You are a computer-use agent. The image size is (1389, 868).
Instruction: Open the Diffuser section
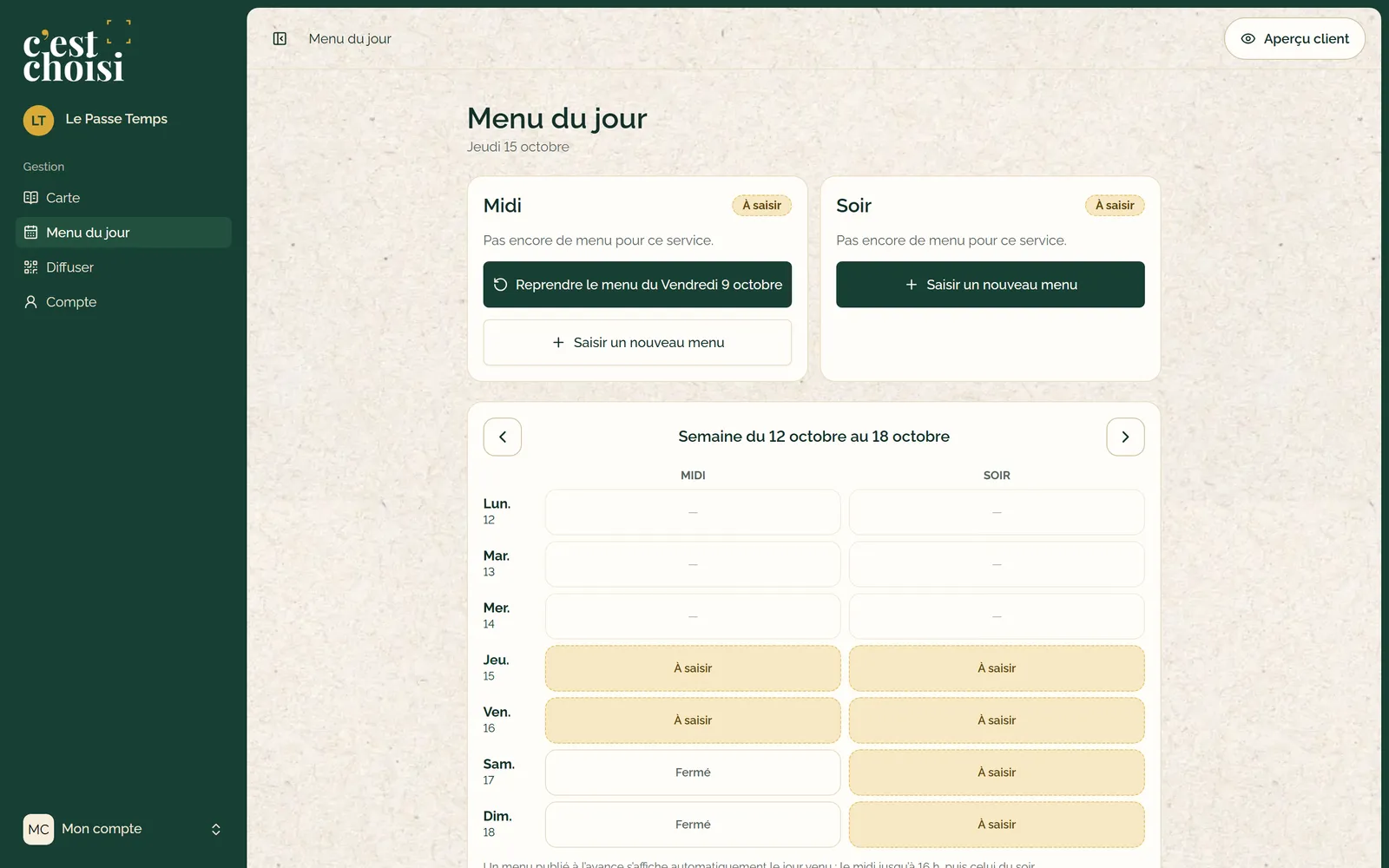123,267
